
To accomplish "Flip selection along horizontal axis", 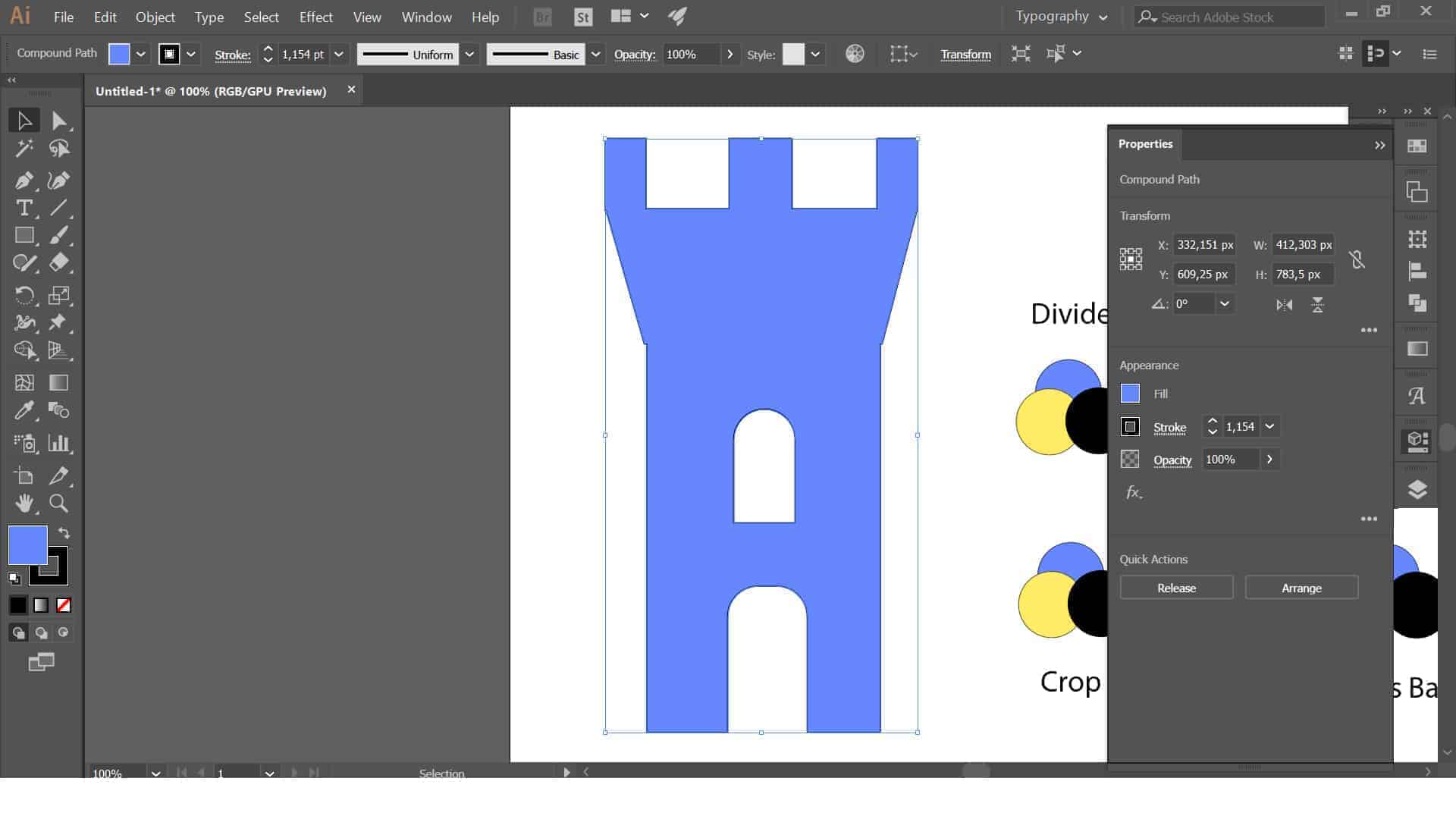I will (1284, 305).
